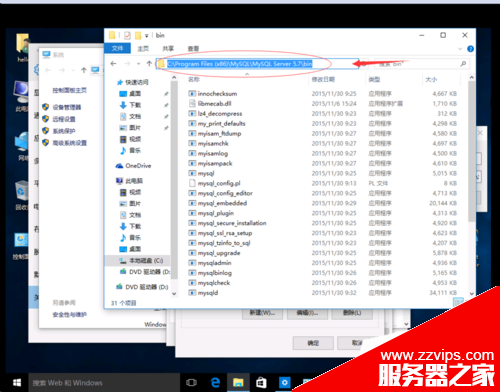Screen dimensions: 500x392
Task: Open 桌面 under 快速访问
Action: pos(135,94)
